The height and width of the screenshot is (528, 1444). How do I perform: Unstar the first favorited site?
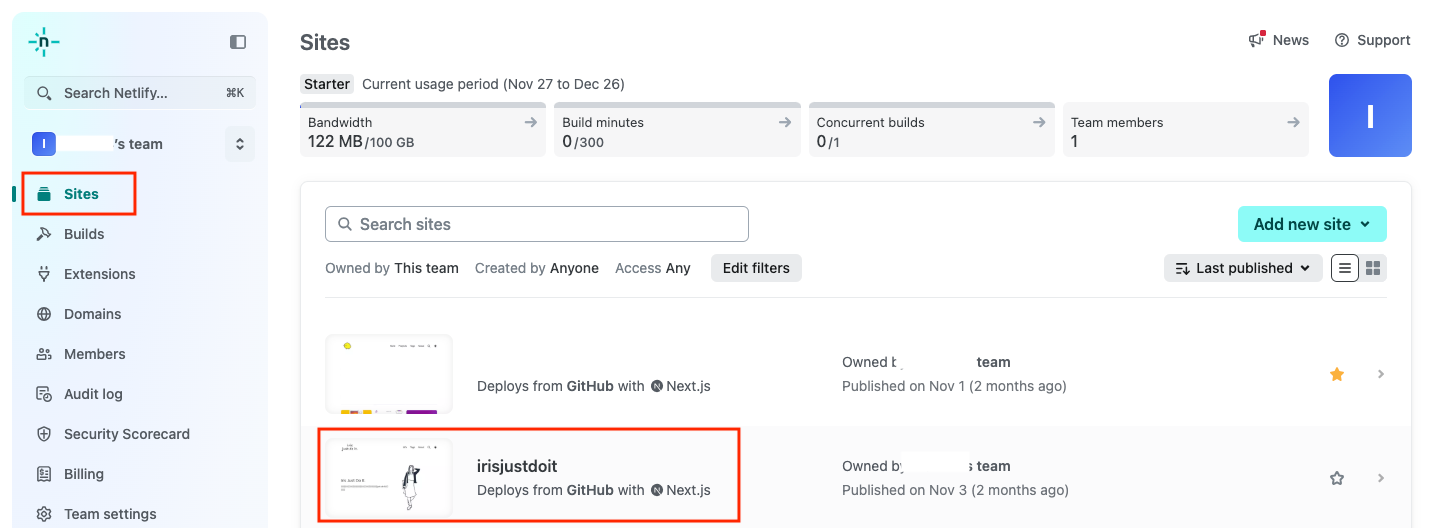1337,374
